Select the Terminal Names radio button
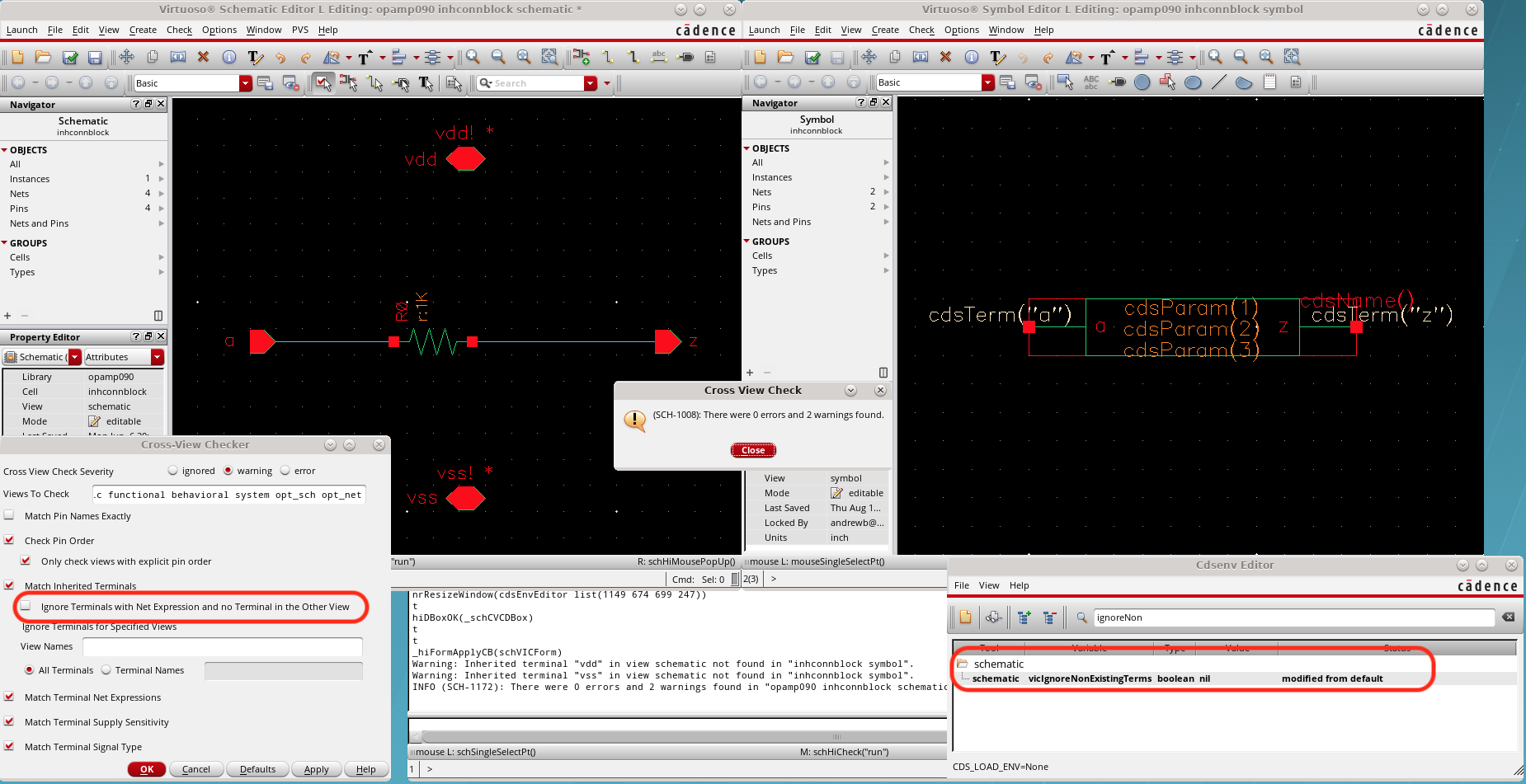The width and height of the screenshot is (1526, 784). pyautogui.click(x=106, y=670)
